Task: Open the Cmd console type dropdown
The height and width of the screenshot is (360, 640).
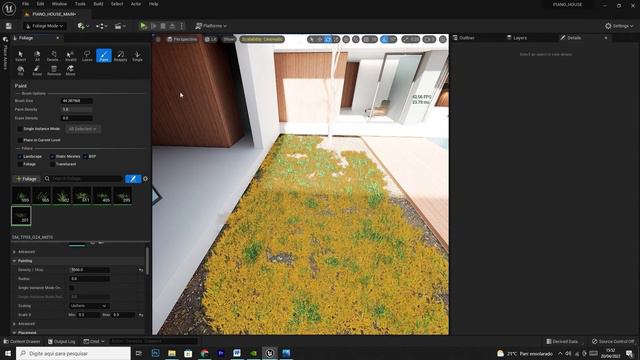Action: (x=94, y=341)
